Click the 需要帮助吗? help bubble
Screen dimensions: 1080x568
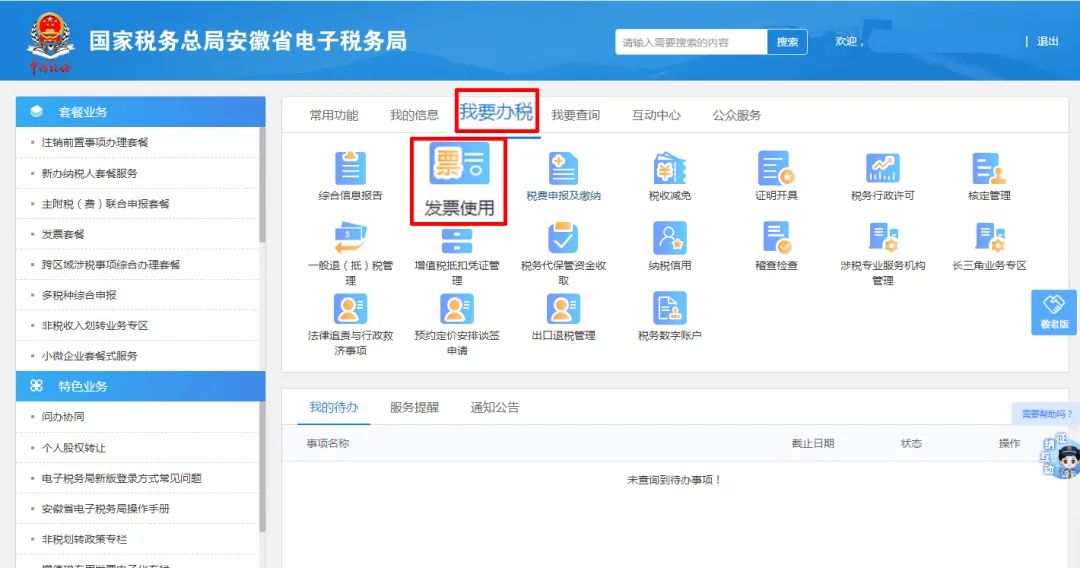pyautogui.click(x=1046, y=414)
